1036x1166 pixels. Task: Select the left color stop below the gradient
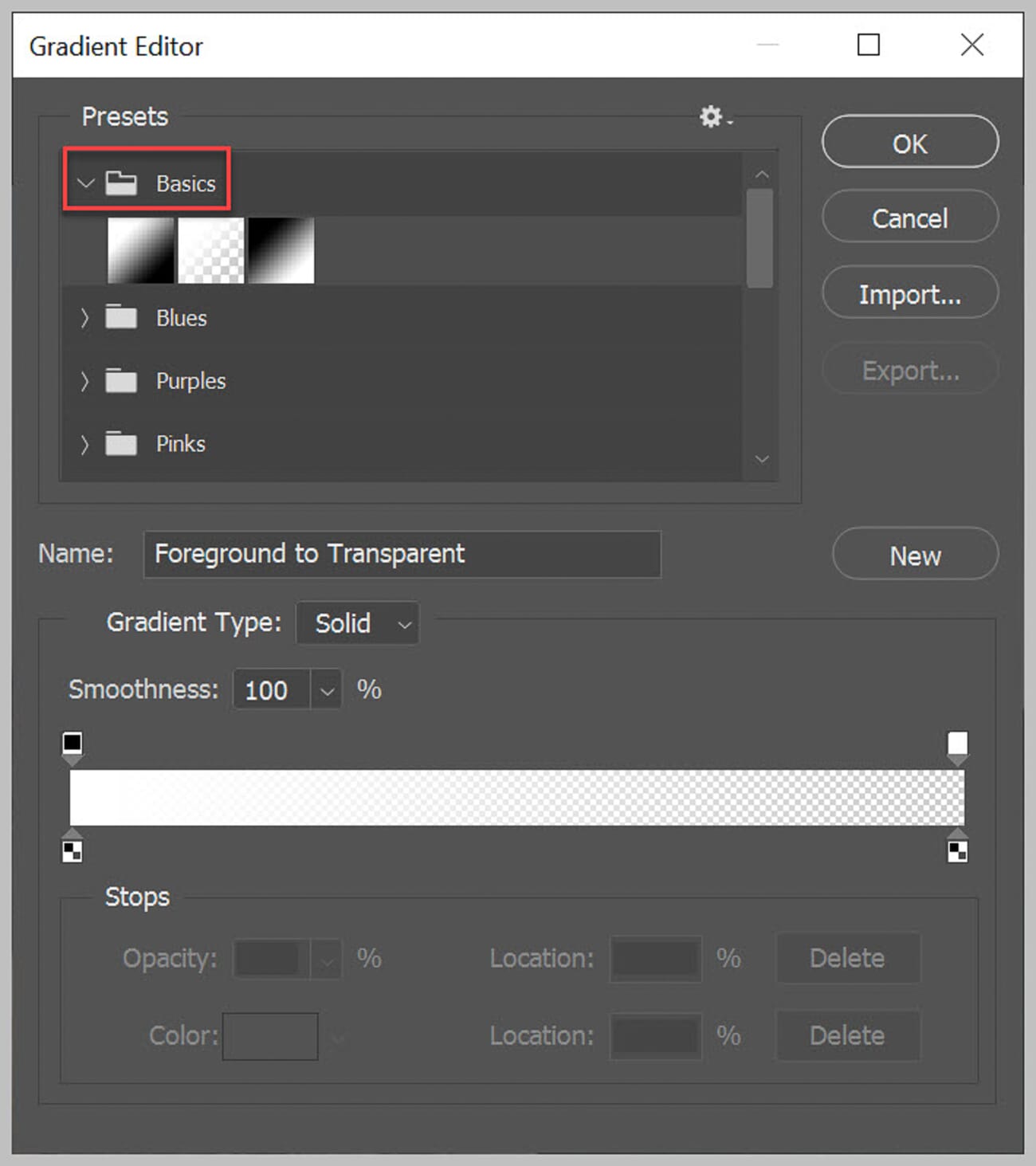pos(72,850)
